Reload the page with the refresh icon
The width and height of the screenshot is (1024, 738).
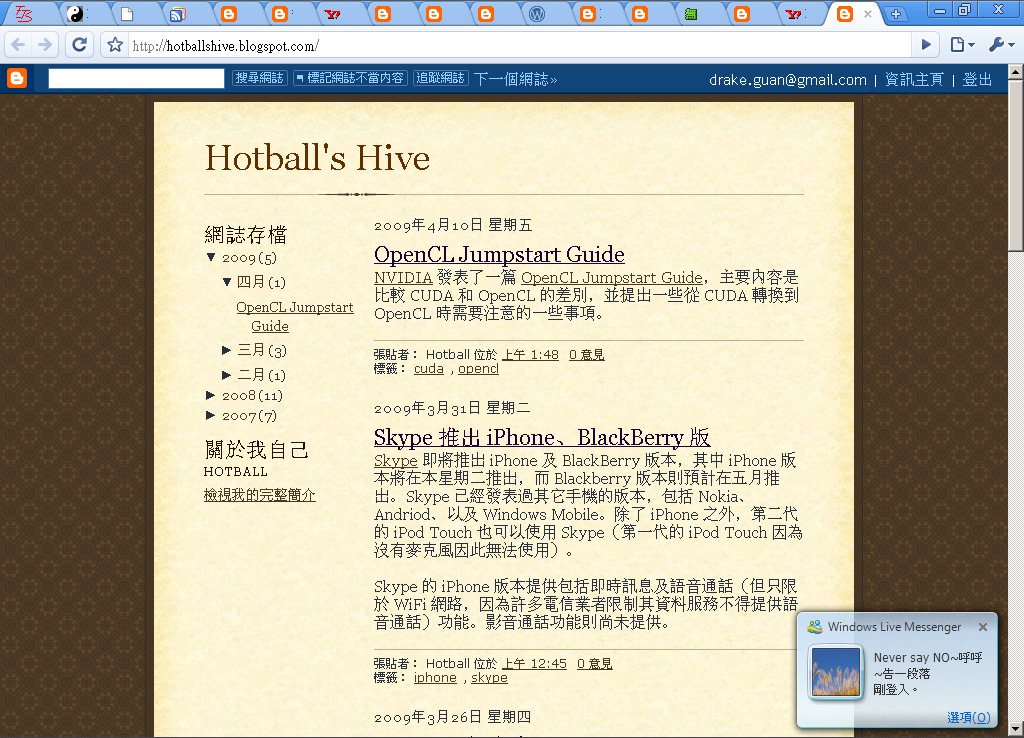click(x=79, y=45)
